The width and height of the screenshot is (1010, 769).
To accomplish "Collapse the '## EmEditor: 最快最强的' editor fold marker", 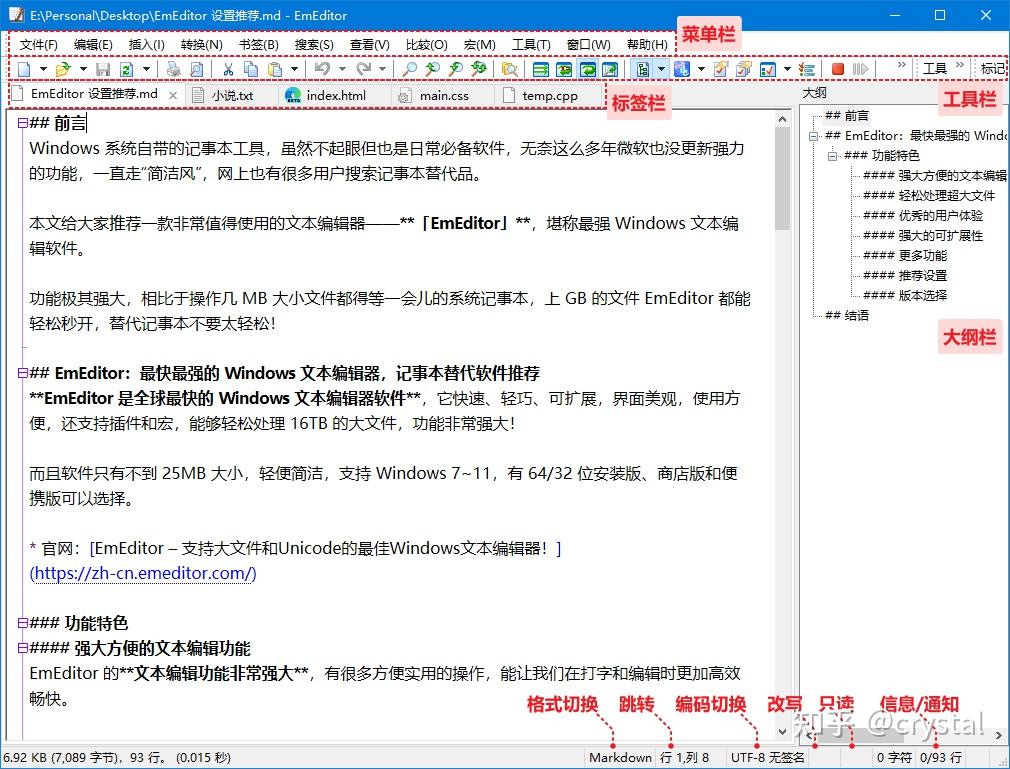I will (x=23, y=373).
